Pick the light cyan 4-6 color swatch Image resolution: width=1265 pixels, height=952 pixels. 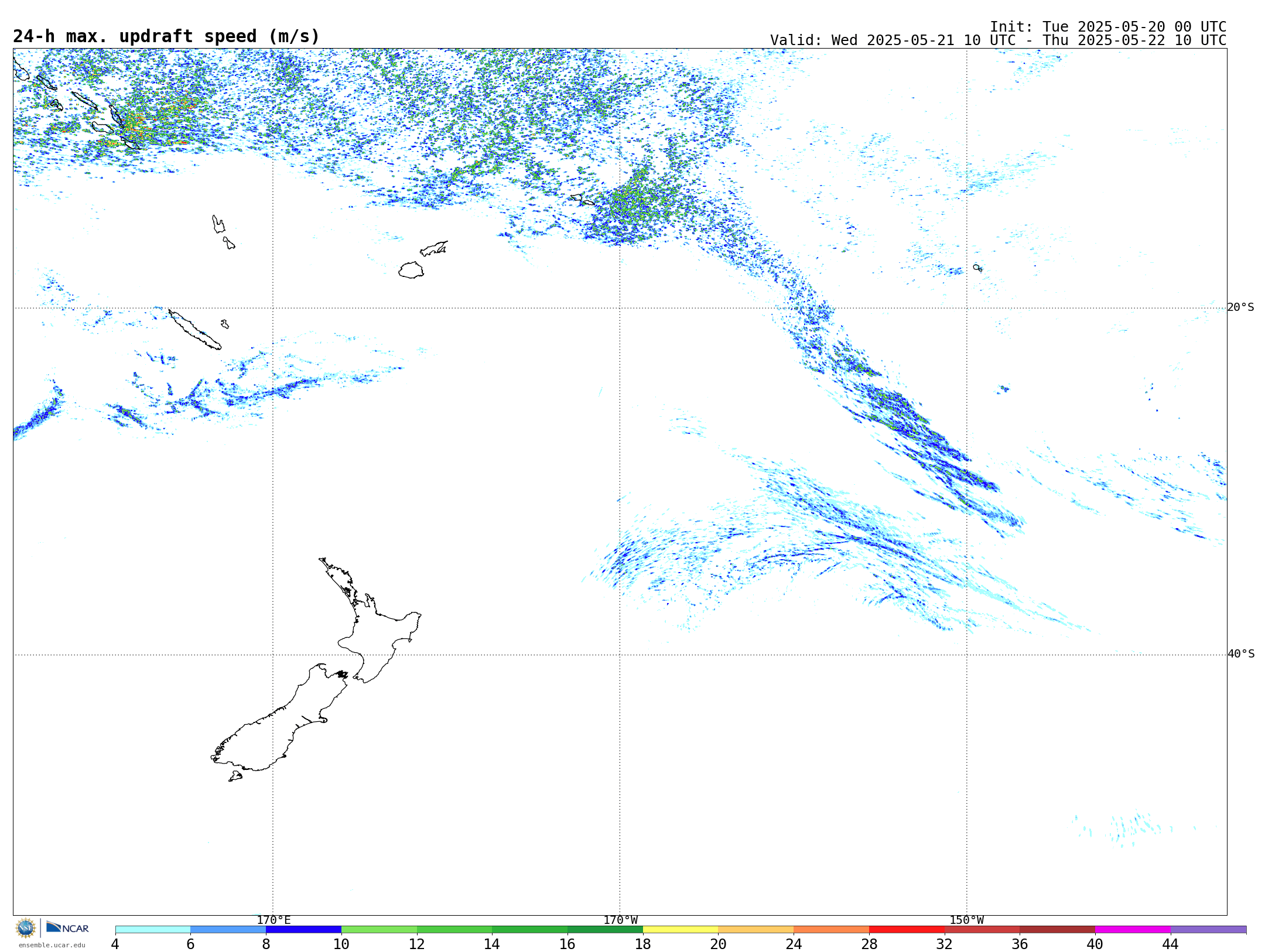tap(153, 930)
